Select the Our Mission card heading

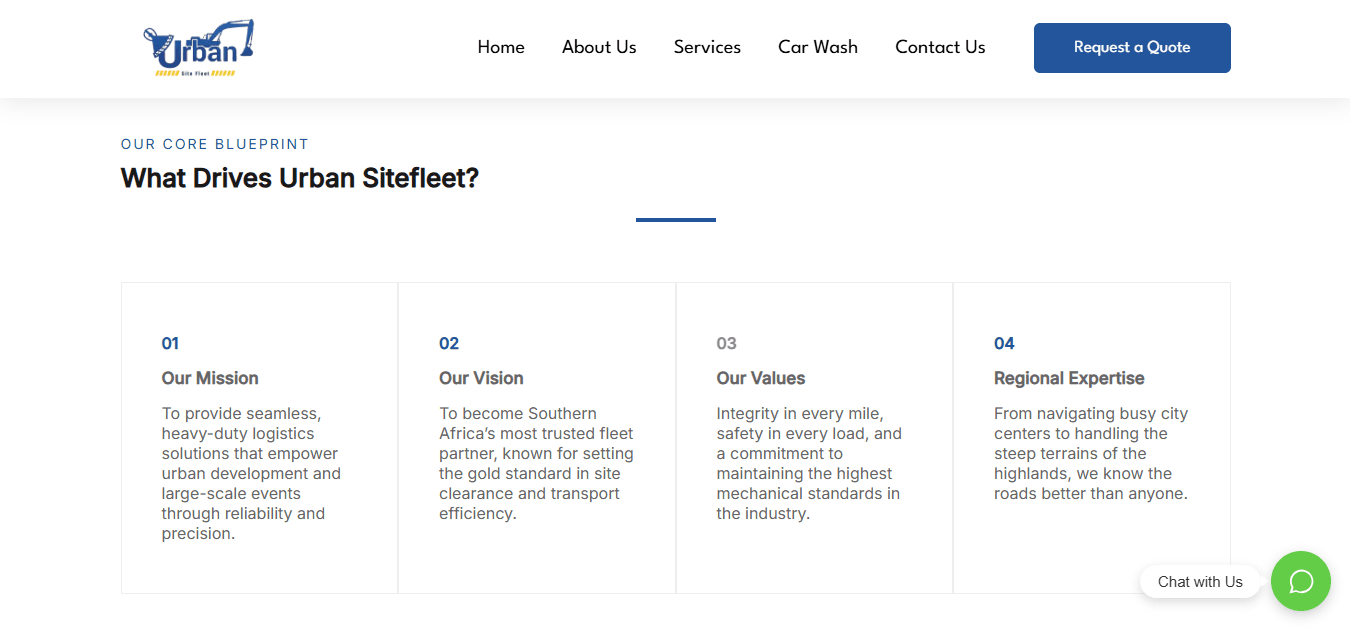[209, 378]
